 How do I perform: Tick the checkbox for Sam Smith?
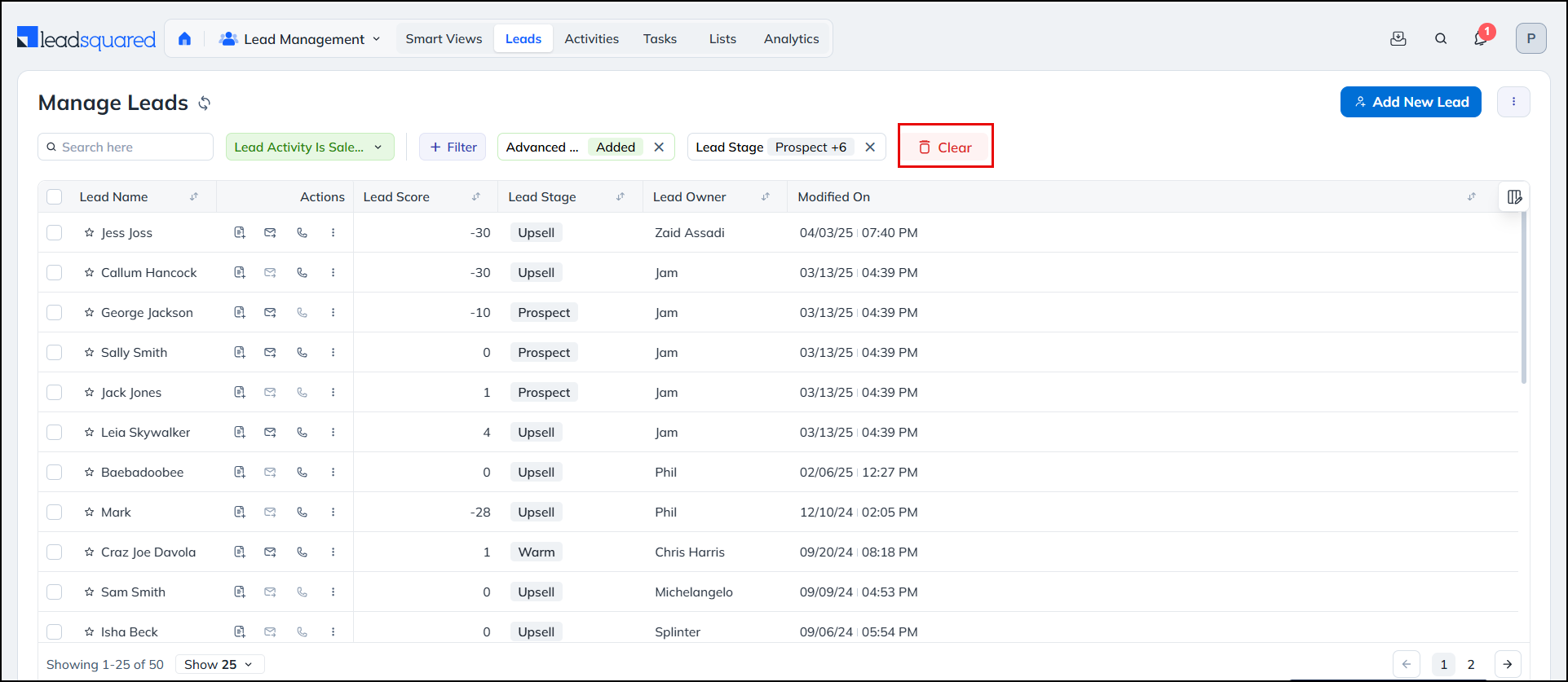pyautogui.click(x=55, y=592)
